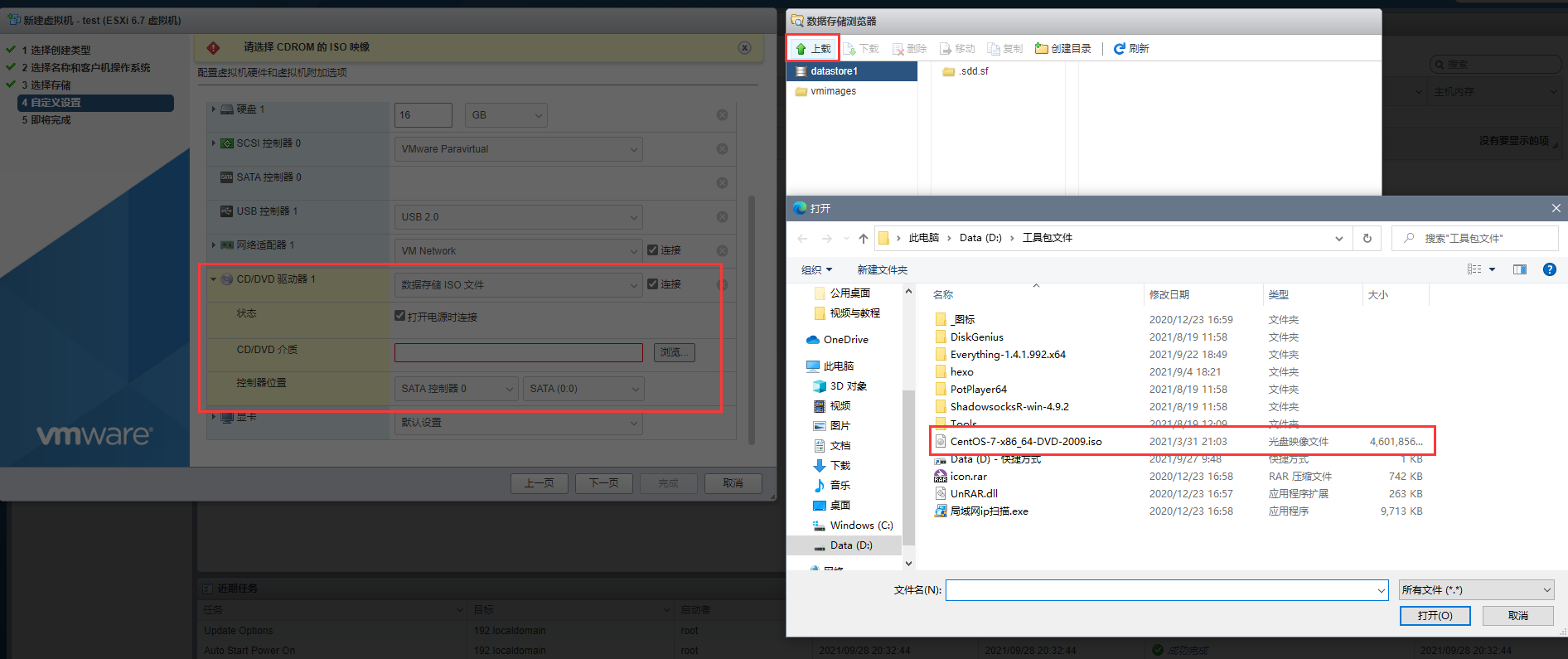Remove the SATA controller 0 device

click(722, 183)
